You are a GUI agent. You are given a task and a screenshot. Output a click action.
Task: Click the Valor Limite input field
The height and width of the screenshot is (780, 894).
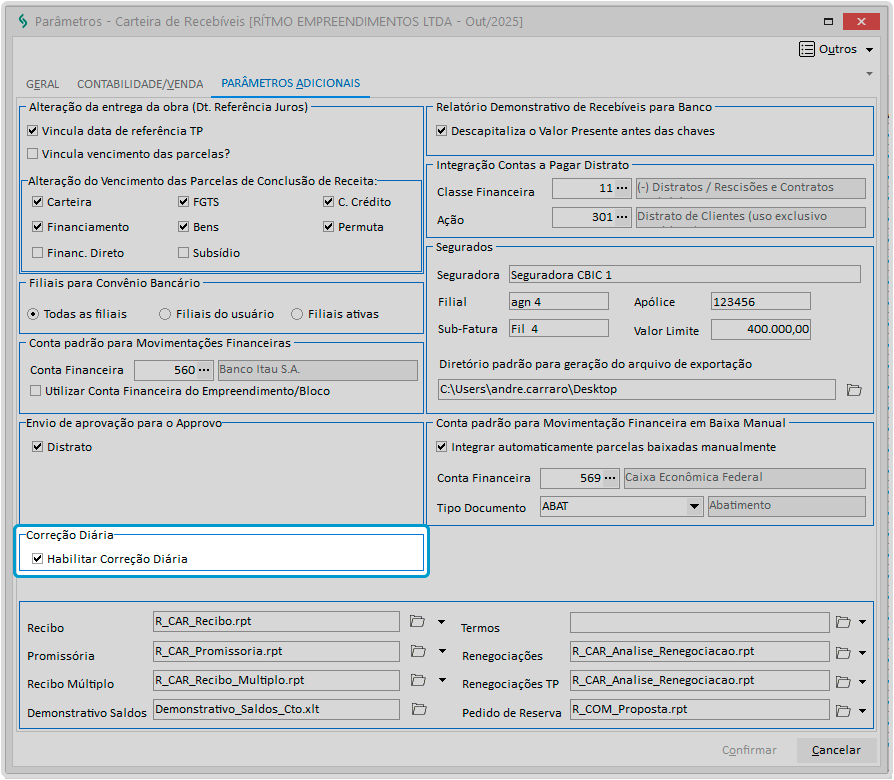(x=761, y=329)
